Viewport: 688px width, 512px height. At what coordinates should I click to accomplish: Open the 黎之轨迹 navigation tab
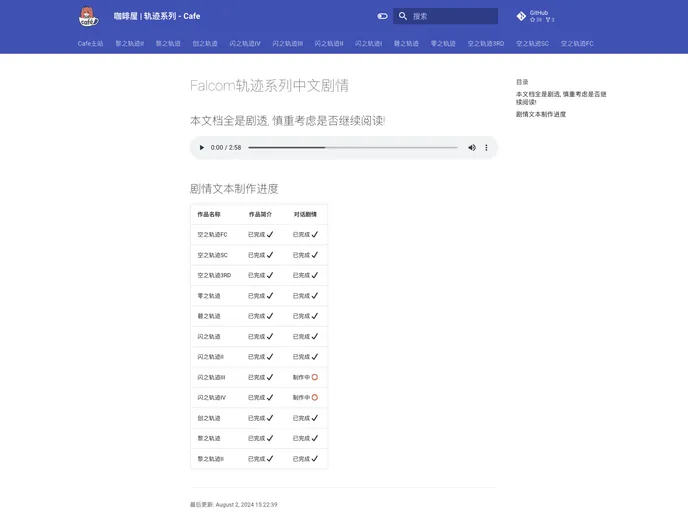(168, 43)
